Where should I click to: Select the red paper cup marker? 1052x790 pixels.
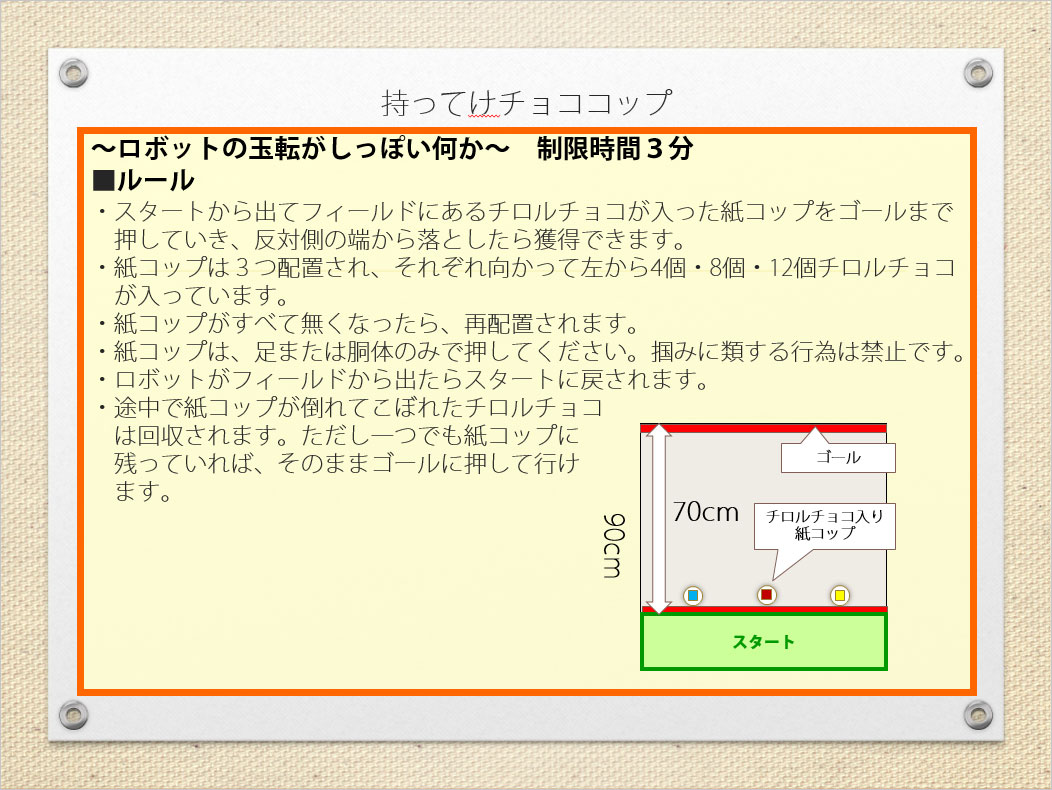(766, 595)
